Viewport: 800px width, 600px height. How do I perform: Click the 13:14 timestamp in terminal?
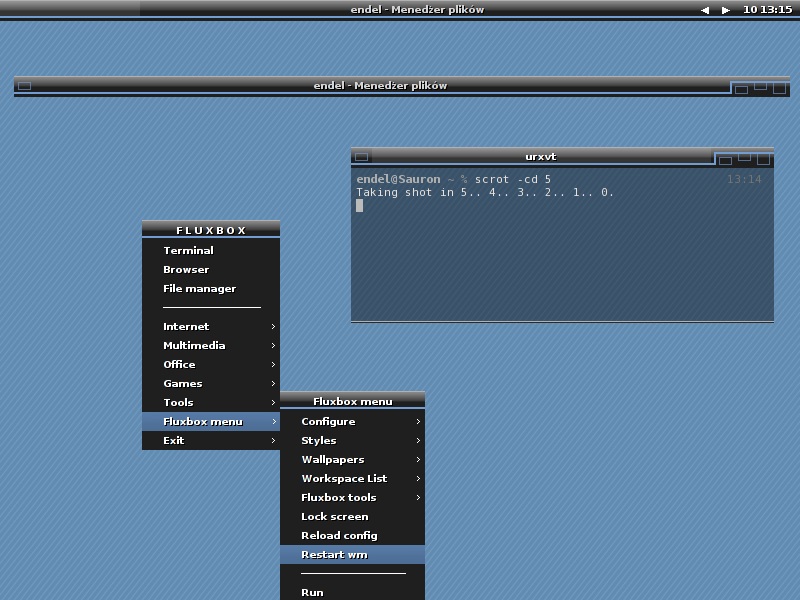[x=744, y=179]
